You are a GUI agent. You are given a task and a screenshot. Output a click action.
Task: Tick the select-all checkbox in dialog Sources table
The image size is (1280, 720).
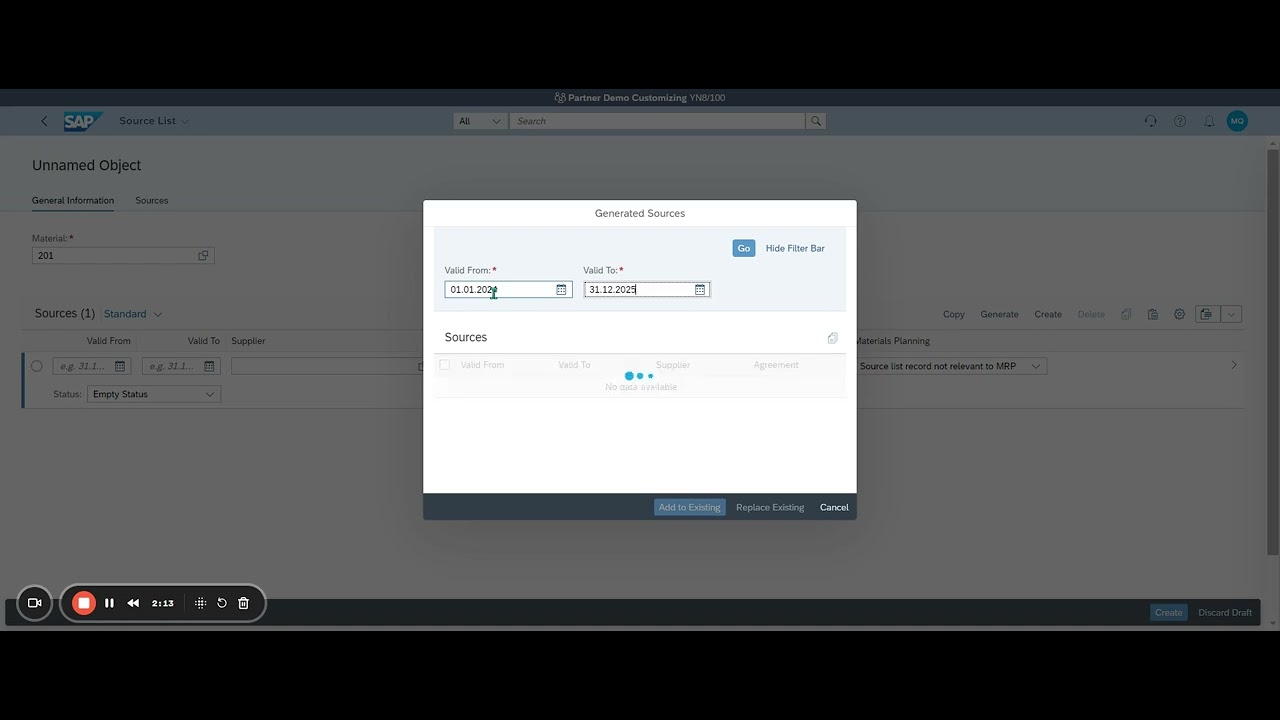[x=445, y=365]
